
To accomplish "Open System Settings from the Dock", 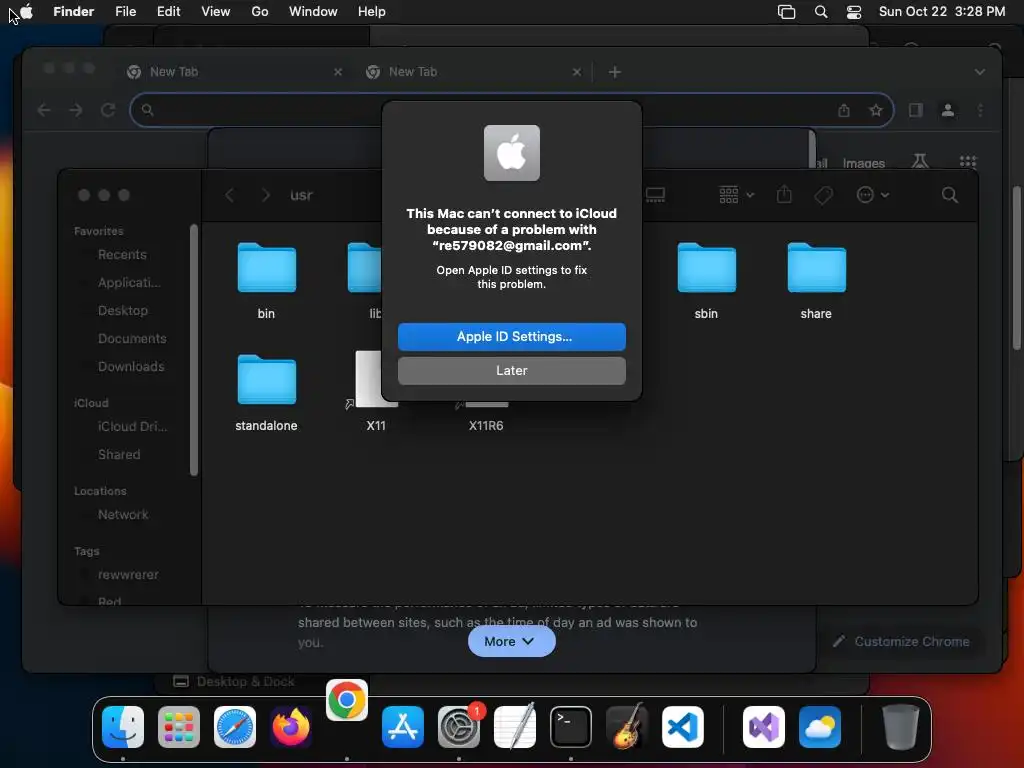I will click(458, 727).
